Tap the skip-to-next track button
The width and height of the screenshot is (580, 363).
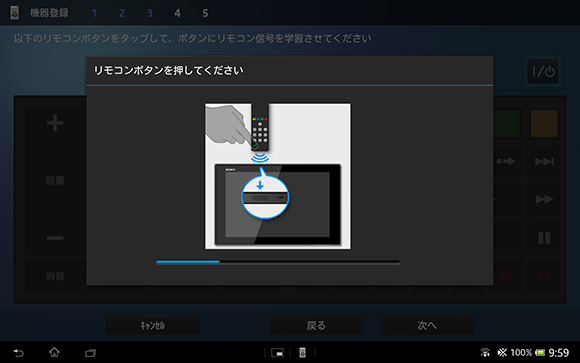(544, 161)
